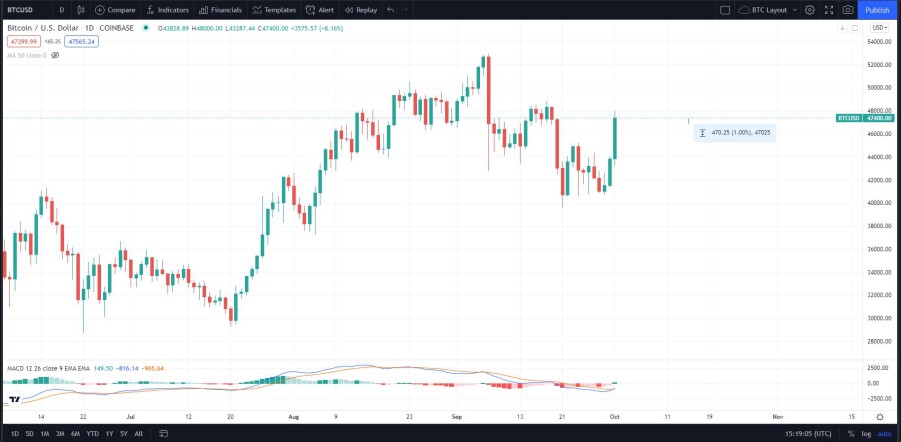Open the USD currency dropdown
Viewport: 901px width, 442px height.
tap(879, 28)
